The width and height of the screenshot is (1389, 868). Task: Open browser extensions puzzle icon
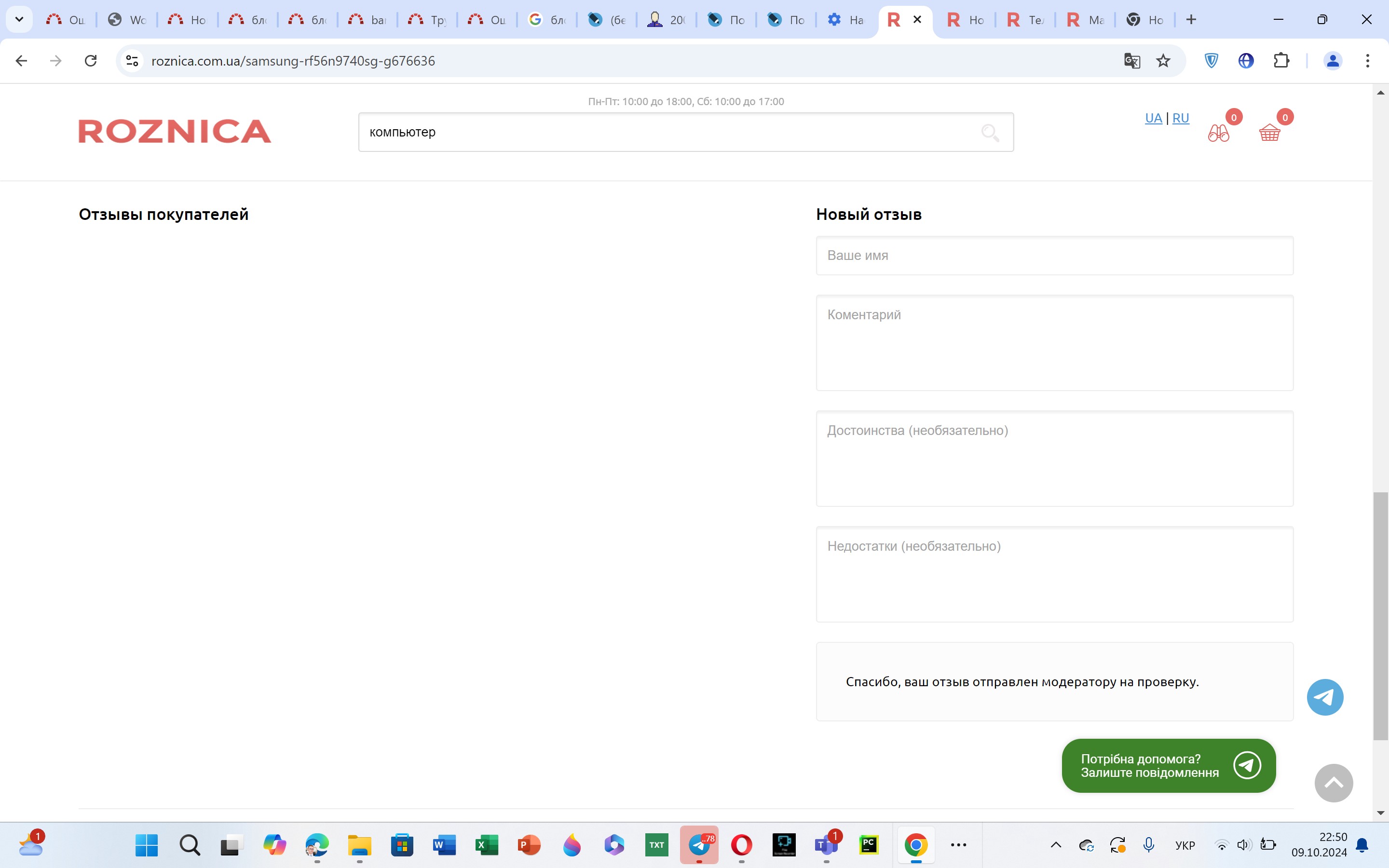pos(1281,61)
